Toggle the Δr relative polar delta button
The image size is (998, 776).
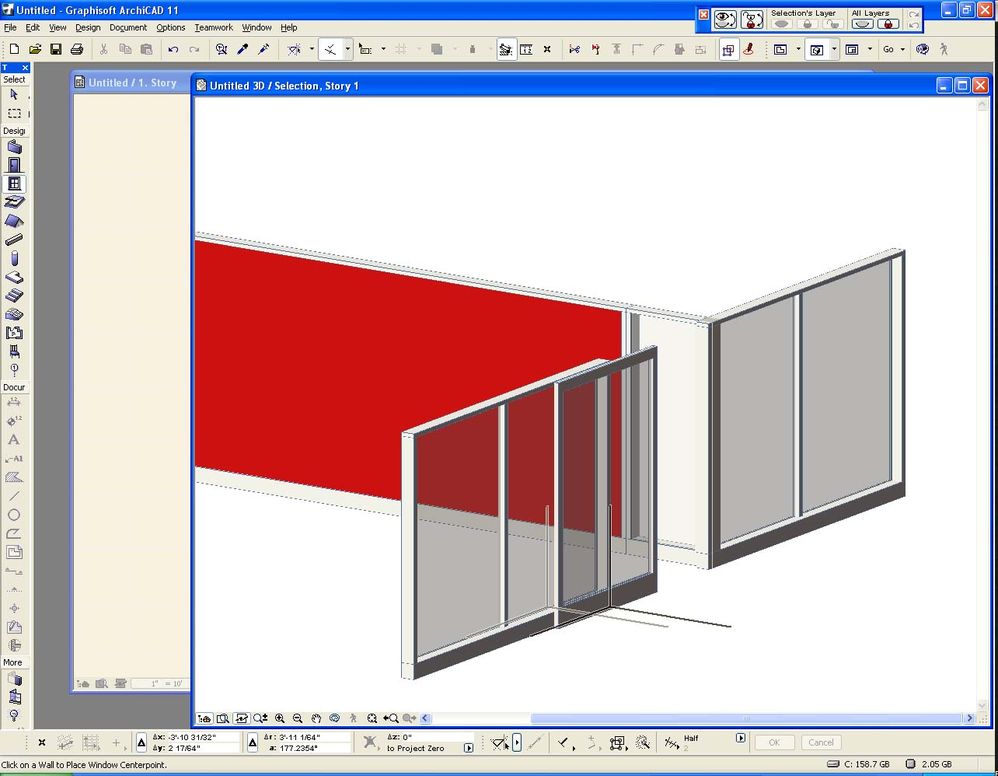click(x=253, y=742)
